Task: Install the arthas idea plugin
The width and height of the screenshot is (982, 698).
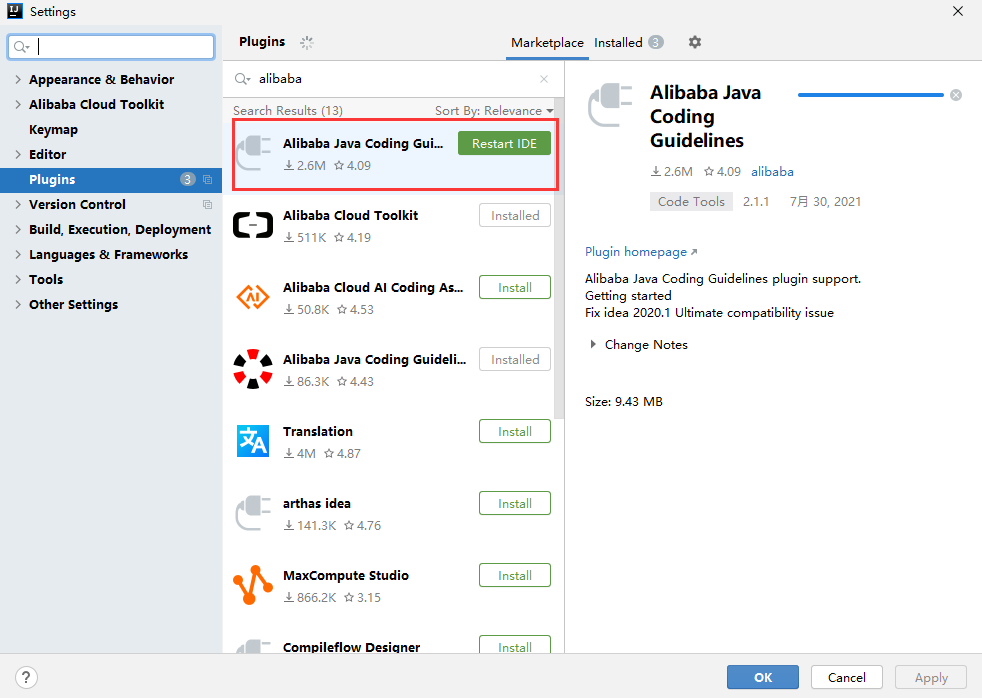Action: [x=515, y=503]
